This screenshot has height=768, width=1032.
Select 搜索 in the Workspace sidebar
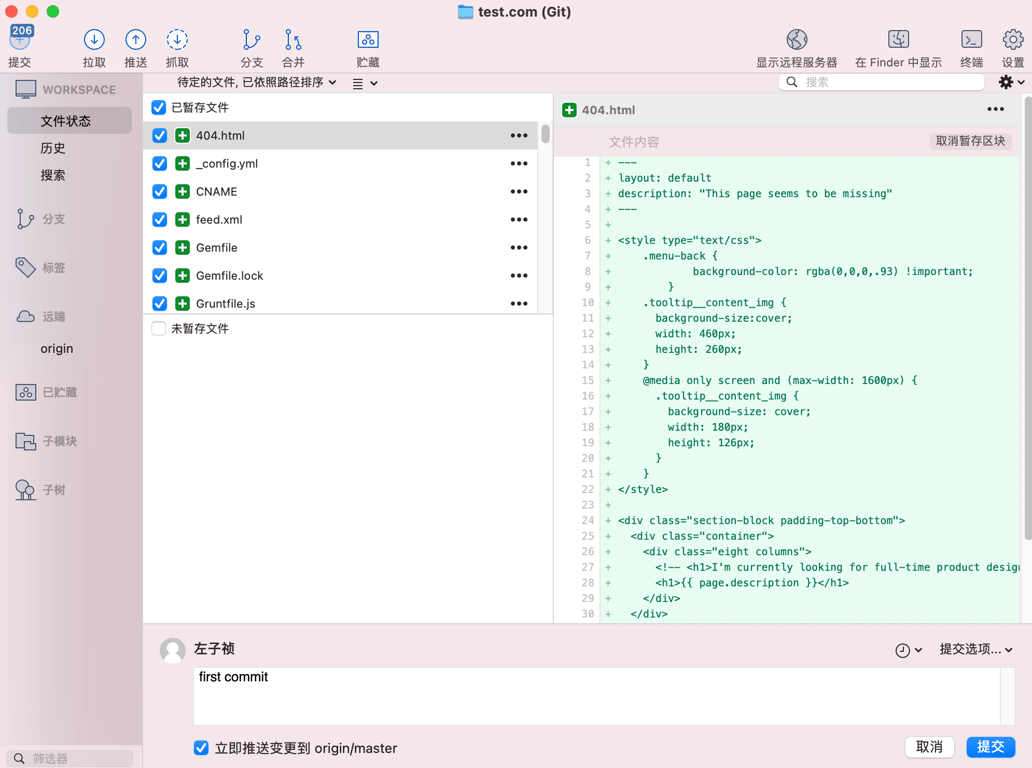pyautogui.click(x=53, y=175)
